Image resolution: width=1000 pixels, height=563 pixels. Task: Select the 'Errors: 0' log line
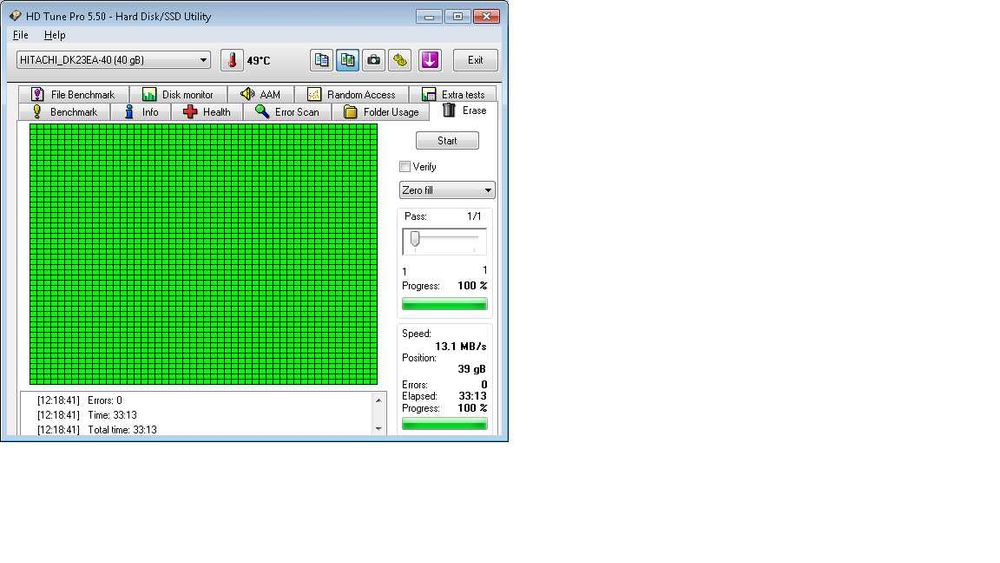(80, 400)
